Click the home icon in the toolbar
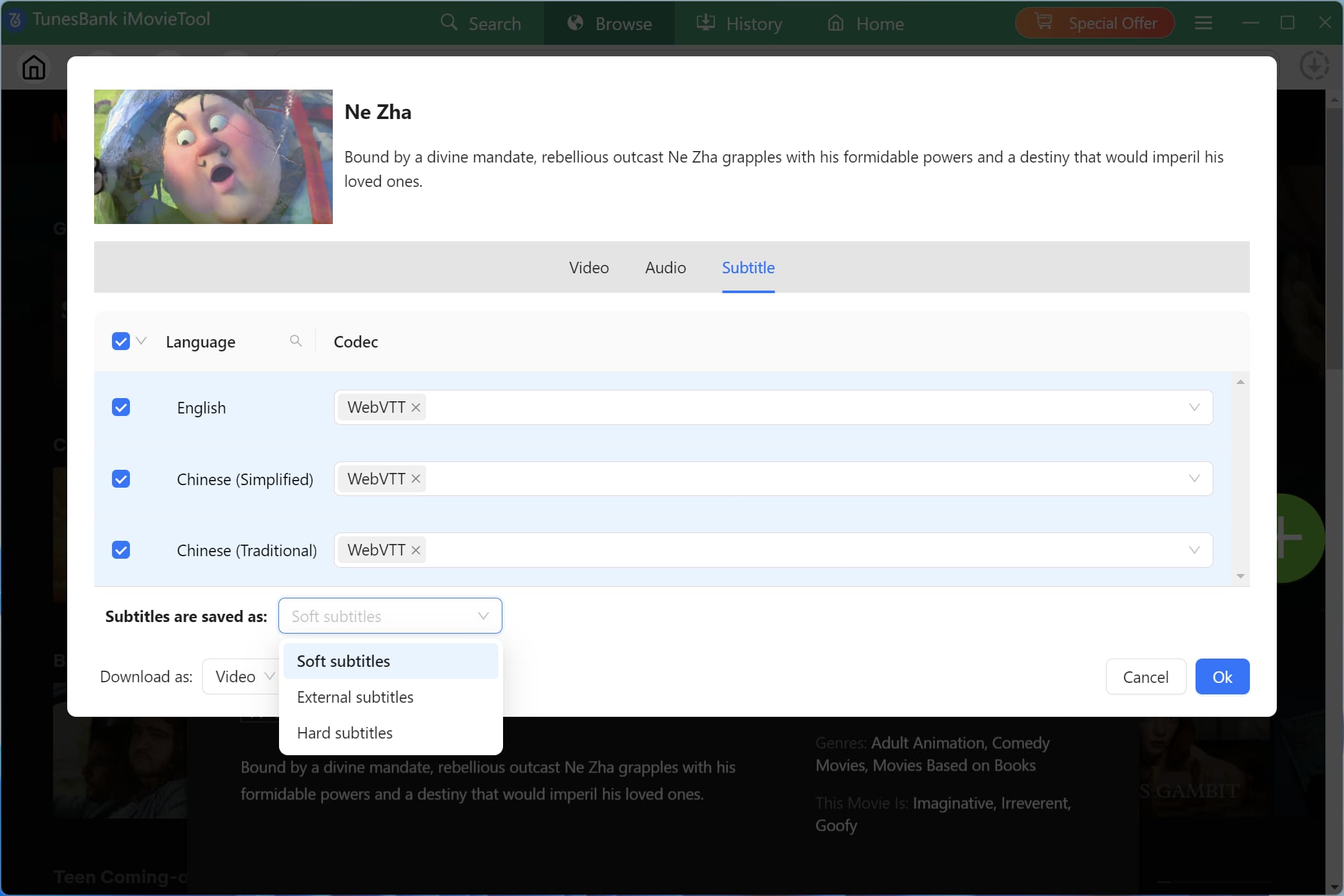The width and height of the screenshot is (1344, 896). [34, 67]
